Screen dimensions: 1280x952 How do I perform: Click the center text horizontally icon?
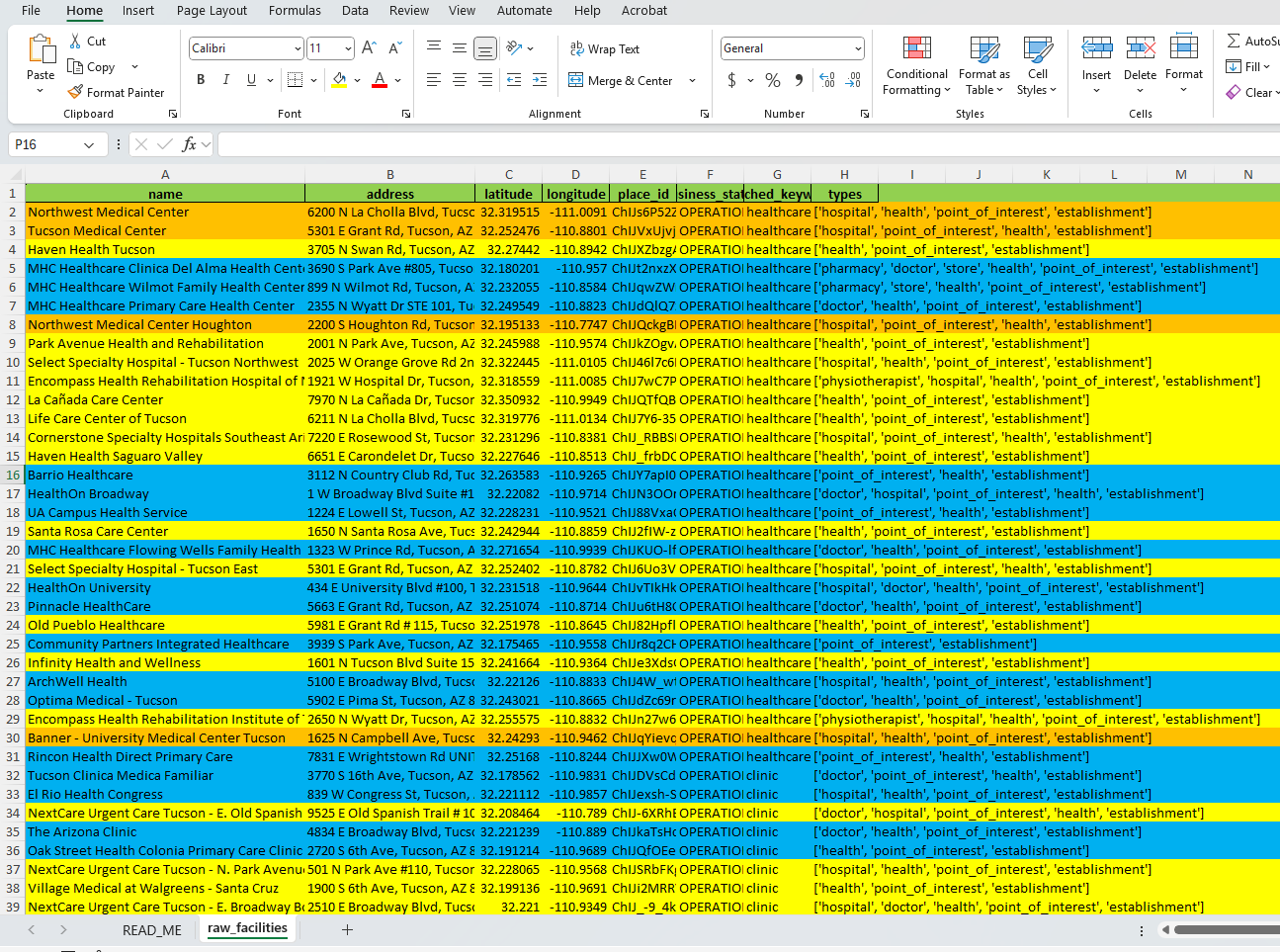pyautogui.click(x=460, y=80)
